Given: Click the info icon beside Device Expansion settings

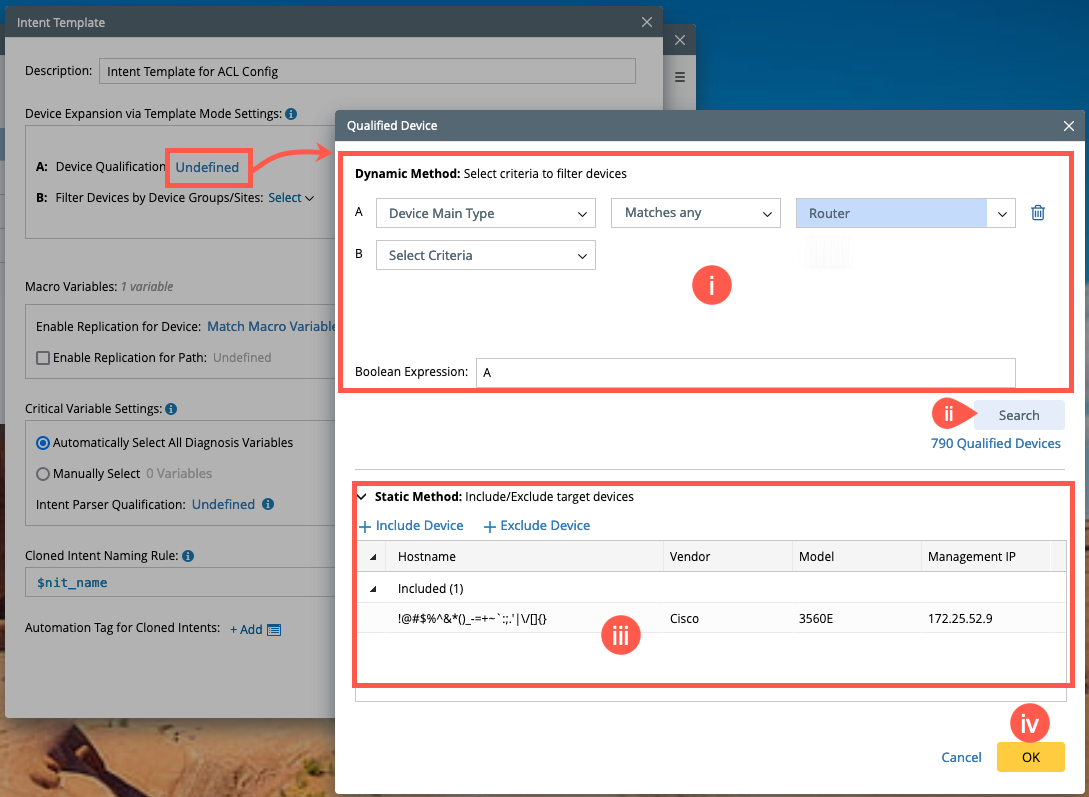Looking at the screenshot, I should [291, 114].
